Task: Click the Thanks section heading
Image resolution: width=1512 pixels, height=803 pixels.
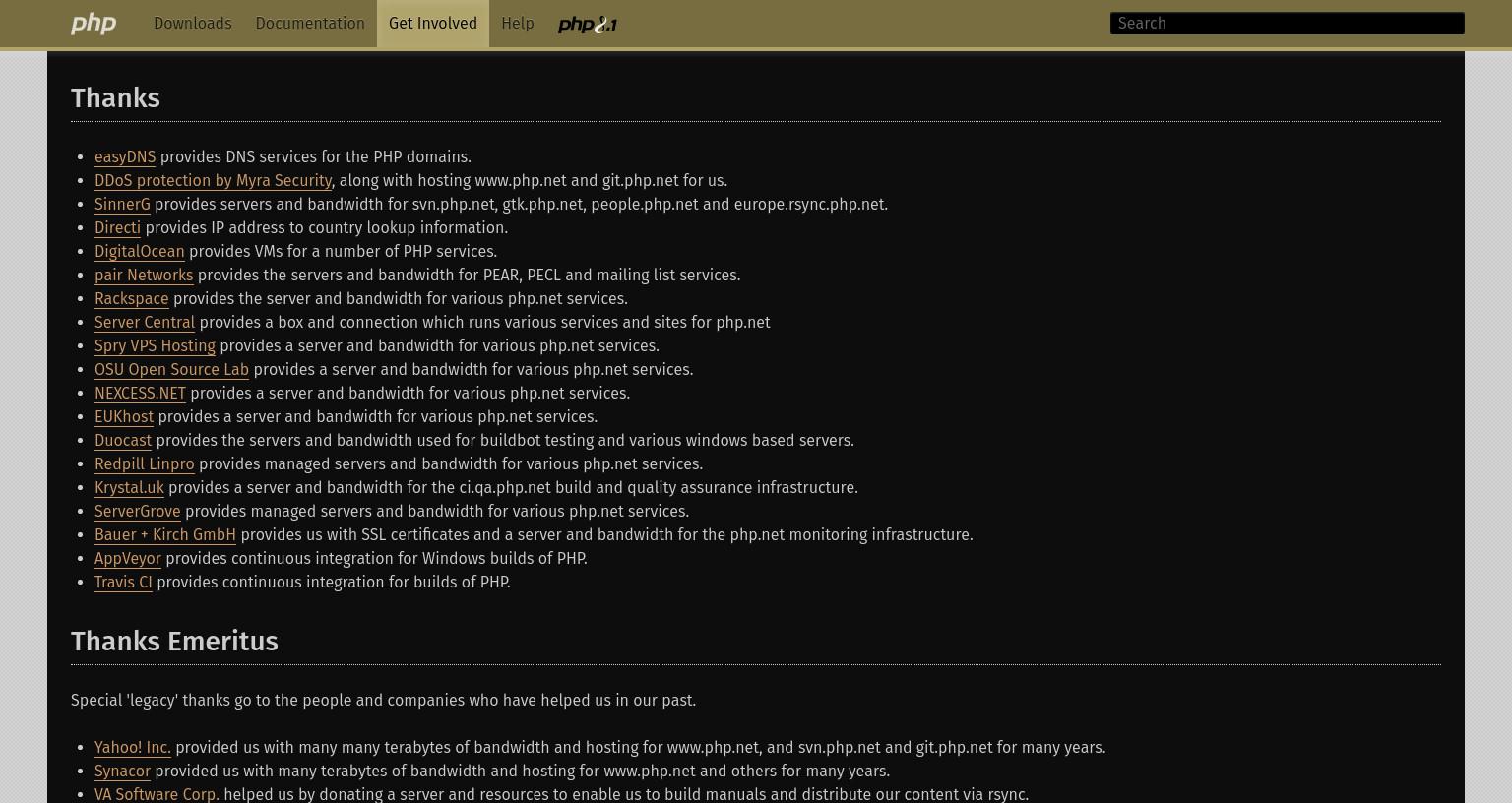Action: (x=115, y=98)
